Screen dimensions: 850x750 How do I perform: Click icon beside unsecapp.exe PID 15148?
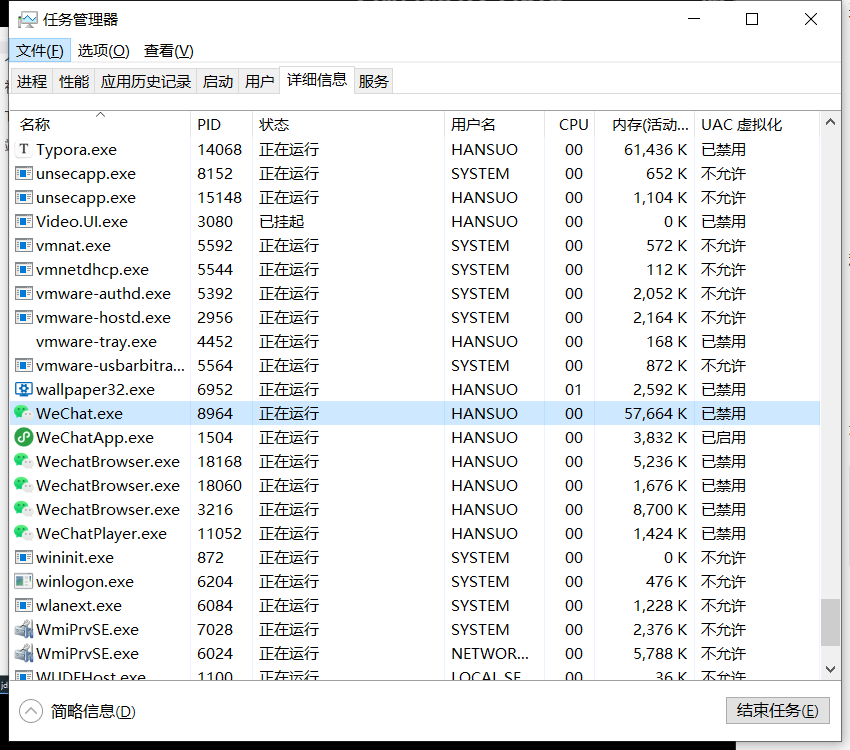click(23, 197)
